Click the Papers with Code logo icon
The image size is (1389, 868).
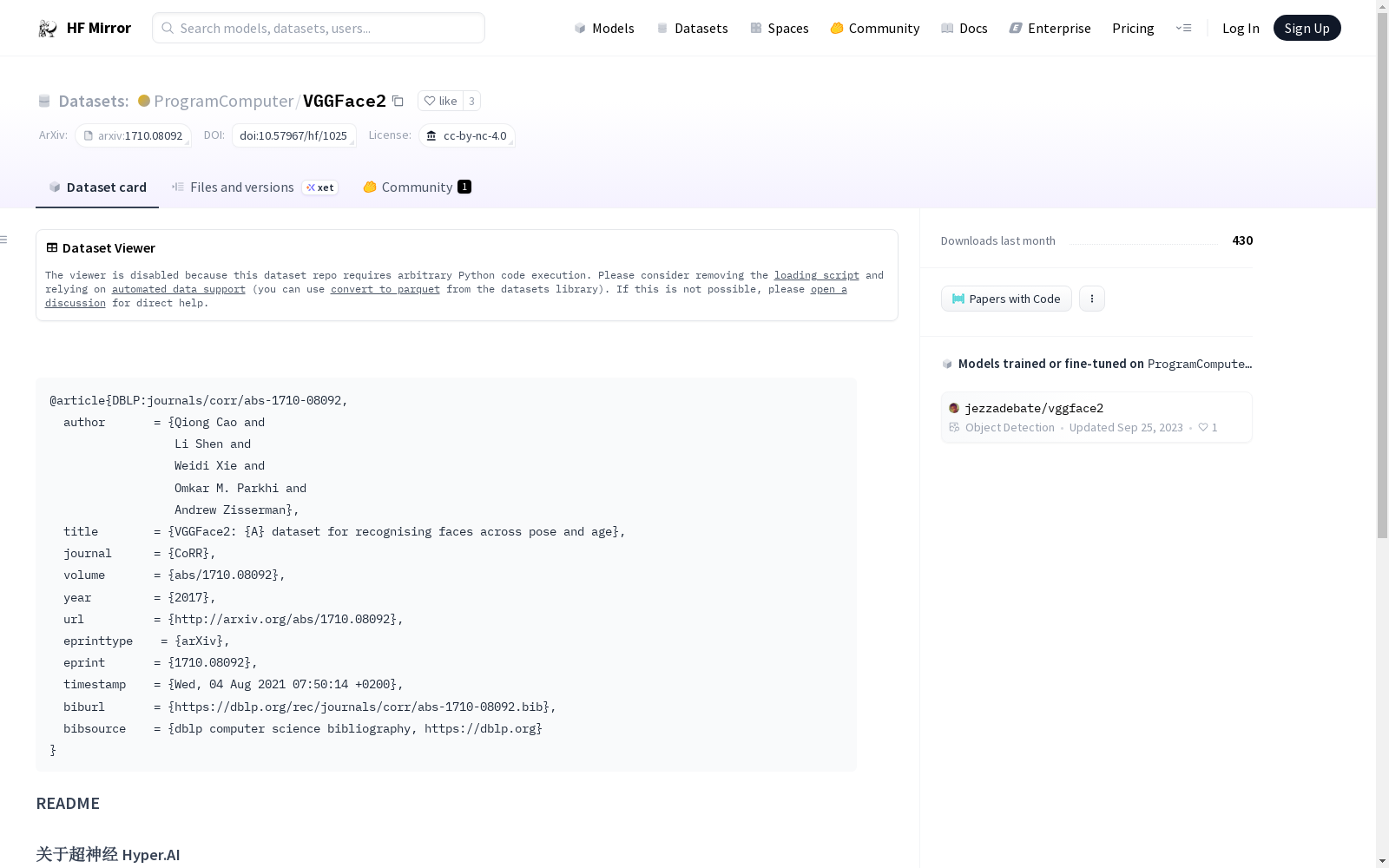pos(958,299)
